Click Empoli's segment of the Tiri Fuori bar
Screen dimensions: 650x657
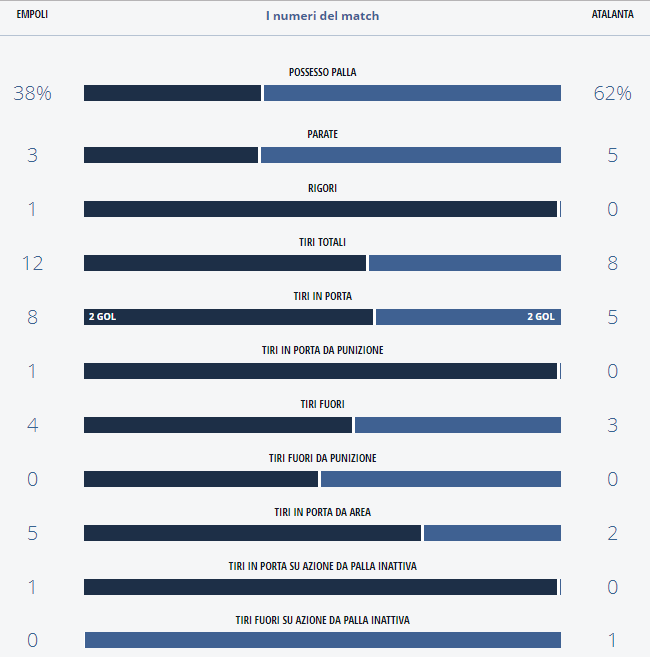click(x=218, y=425)
